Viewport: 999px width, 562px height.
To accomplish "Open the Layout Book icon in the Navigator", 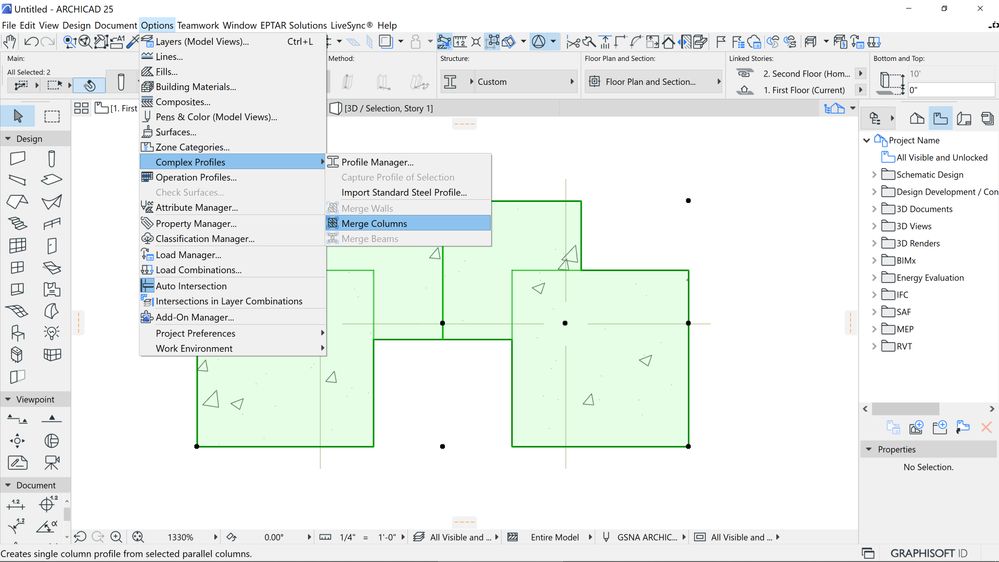I will [964, 119].
